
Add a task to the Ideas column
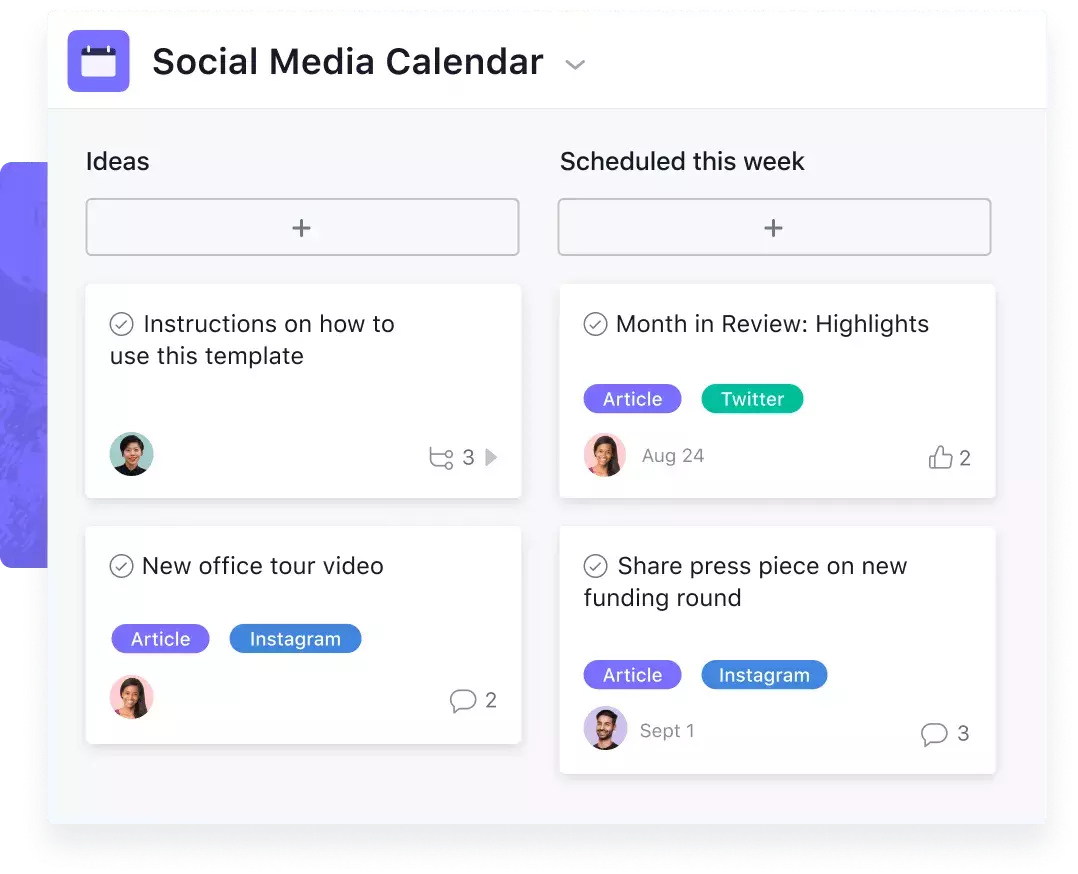click(x=302, y=228)
